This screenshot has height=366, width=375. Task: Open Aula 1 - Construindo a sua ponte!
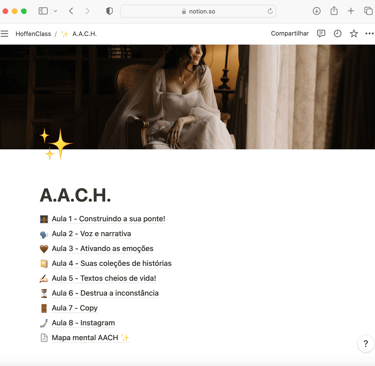click(109, 219)
